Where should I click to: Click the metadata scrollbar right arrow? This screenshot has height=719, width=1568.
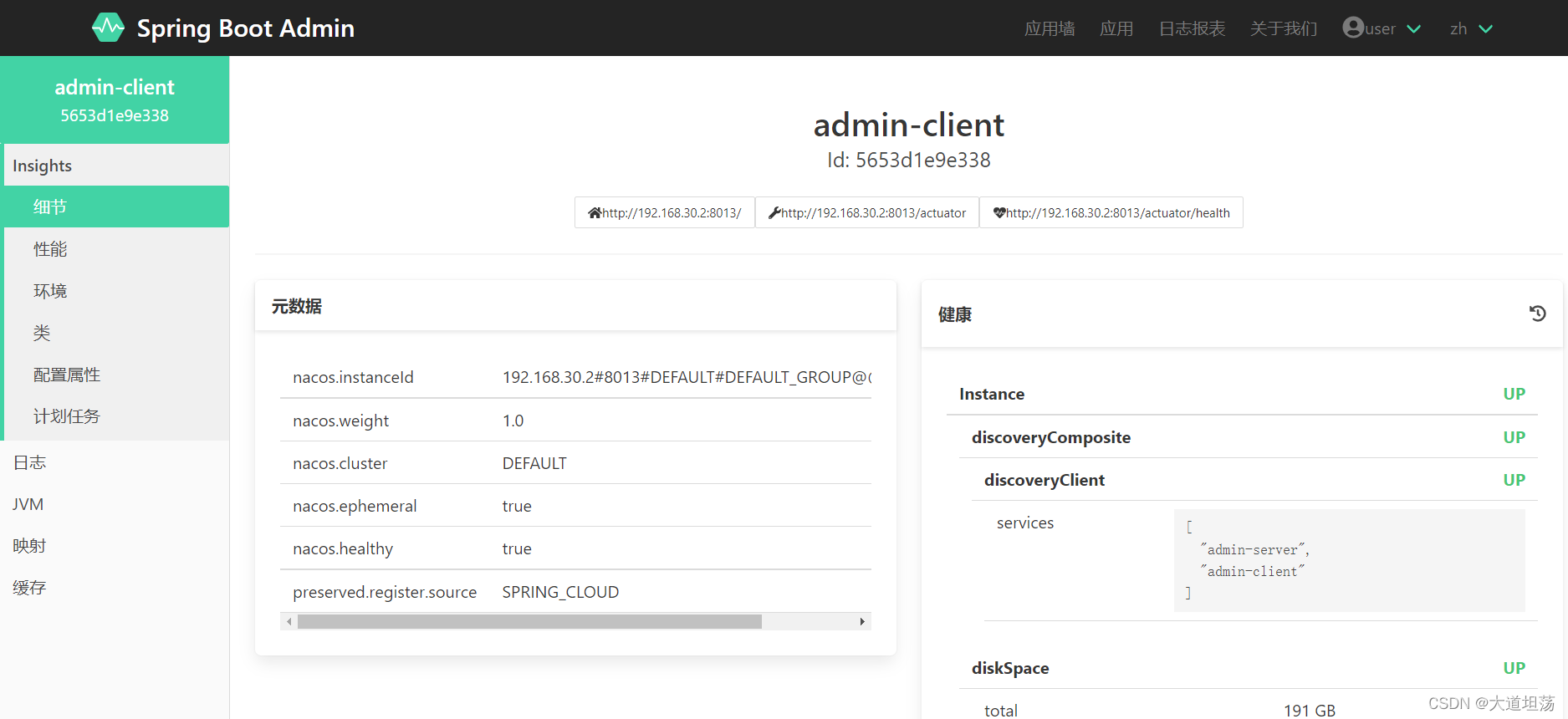coord(862,621)
